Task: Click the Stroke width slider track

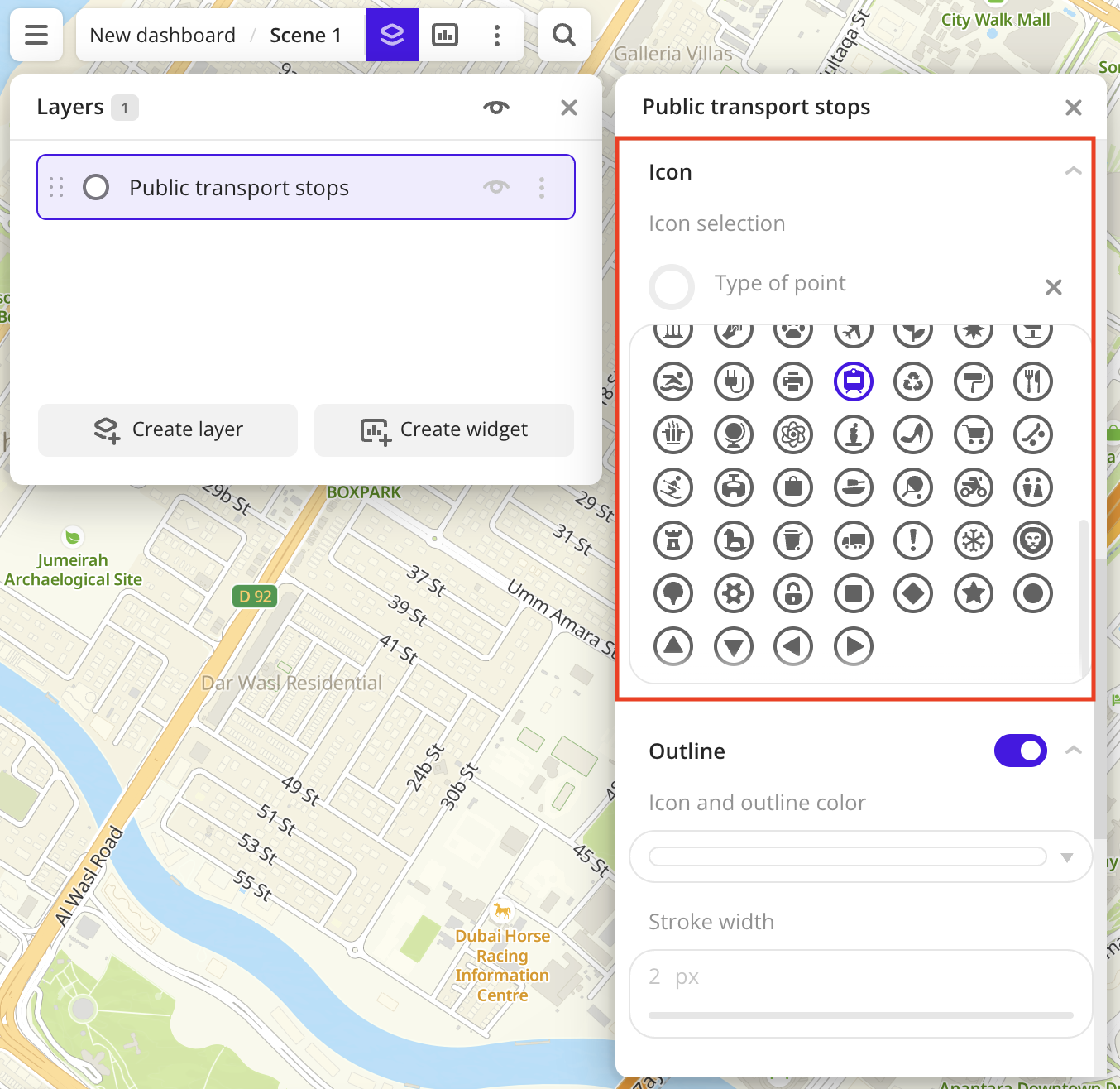Action: (860, 1015)
